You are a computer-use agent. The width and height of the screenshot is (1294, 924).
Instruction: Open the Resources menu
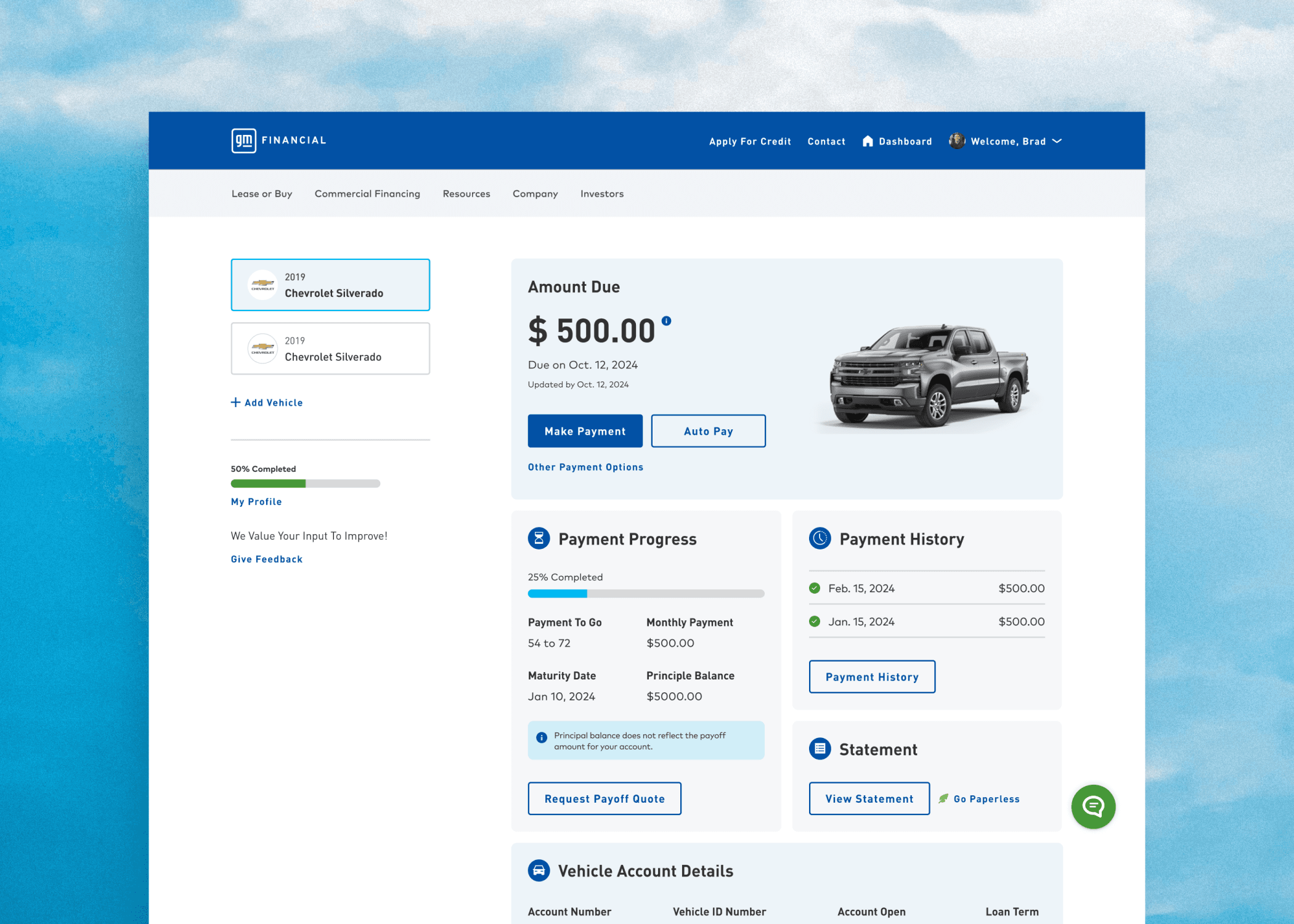click(x=466, y=193)
